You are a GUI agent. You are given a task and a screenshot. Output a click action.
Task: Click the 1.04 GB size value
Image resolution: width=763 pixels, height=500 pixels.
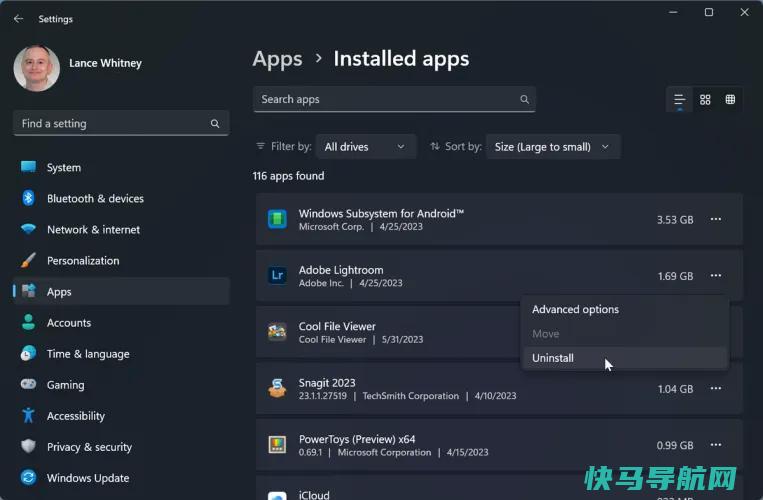tap(675, 389)
